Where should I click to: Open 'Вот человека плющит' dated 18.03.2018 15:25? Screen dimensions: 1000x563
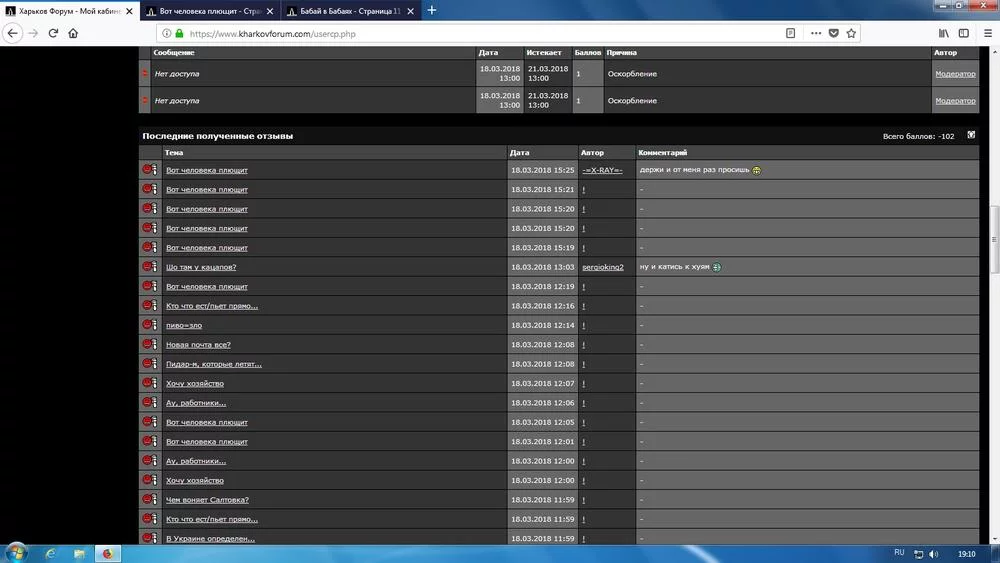click(207, 170)
